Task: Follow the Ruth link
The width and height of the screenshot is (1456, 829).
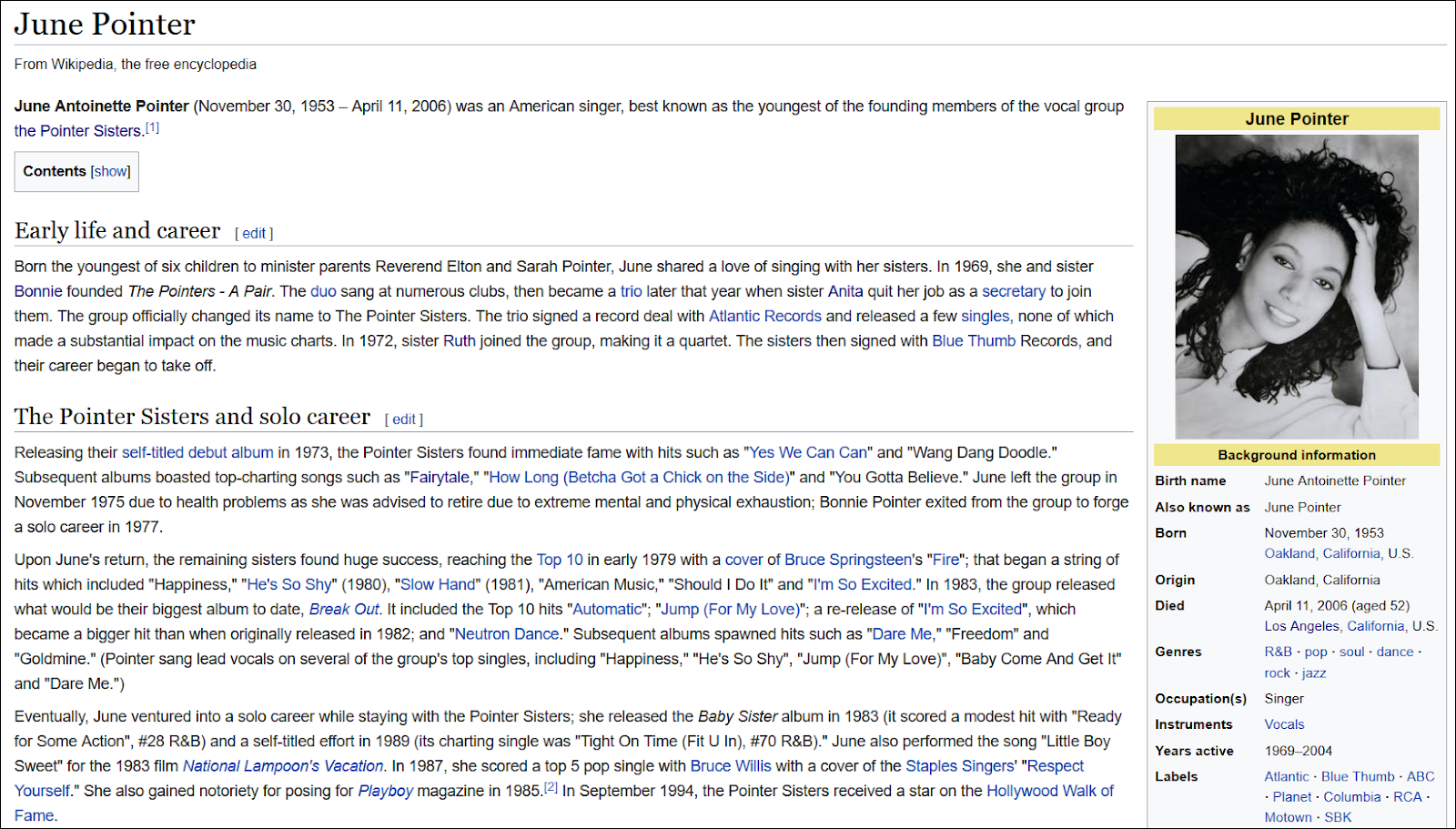Action: coord(460,340)
